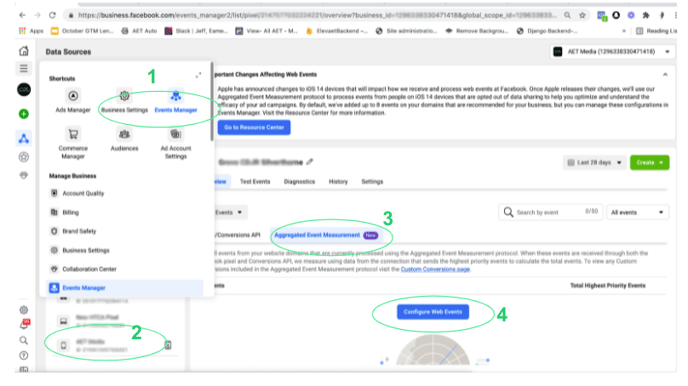Image resolution: width=688 pixels, height=386 pixels.
Task: Click the search magnifier in sidebar
Action: click(24, 340)
